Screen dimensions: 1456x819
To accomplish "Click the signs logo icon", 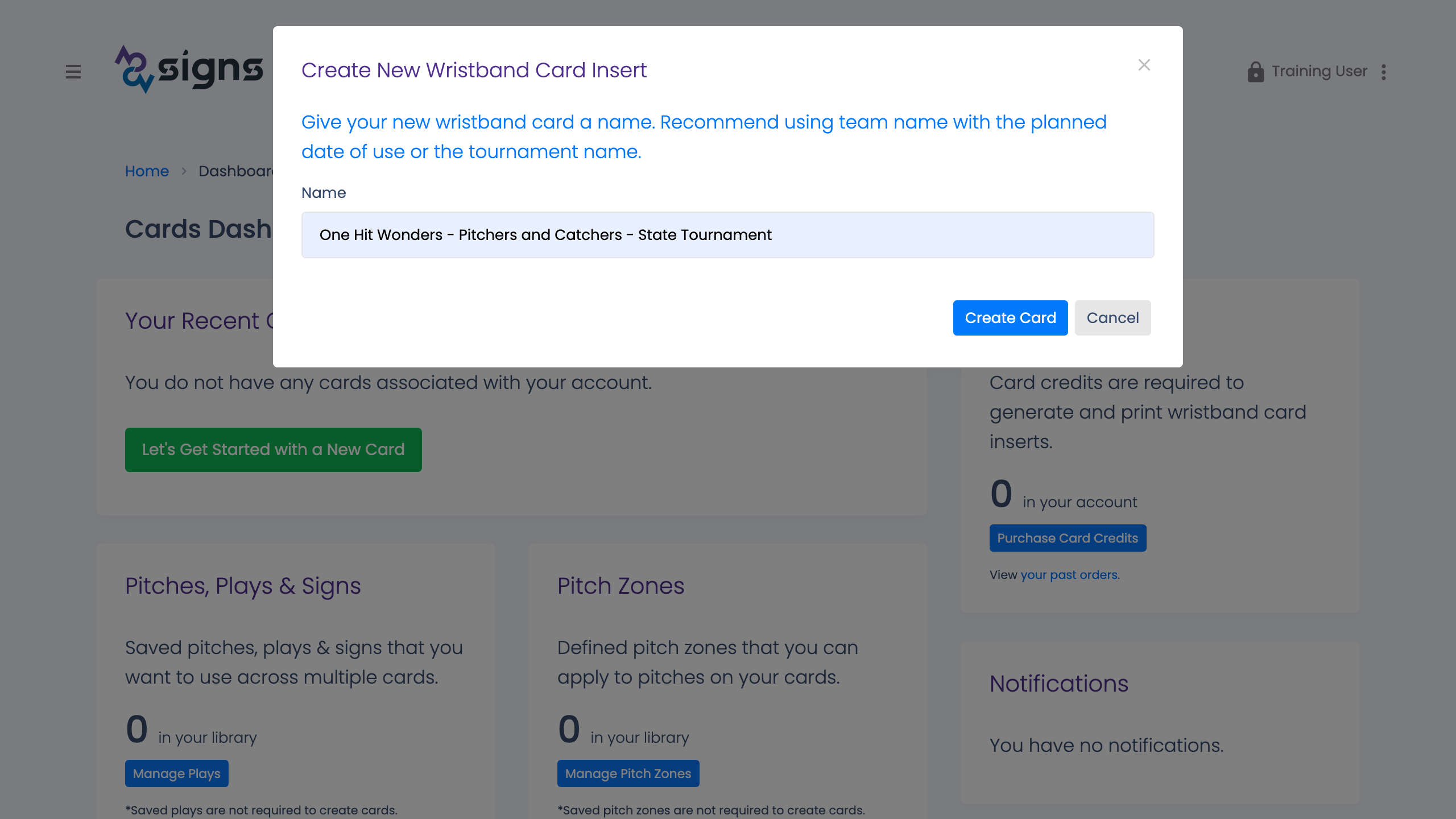I will pos(134,69).
